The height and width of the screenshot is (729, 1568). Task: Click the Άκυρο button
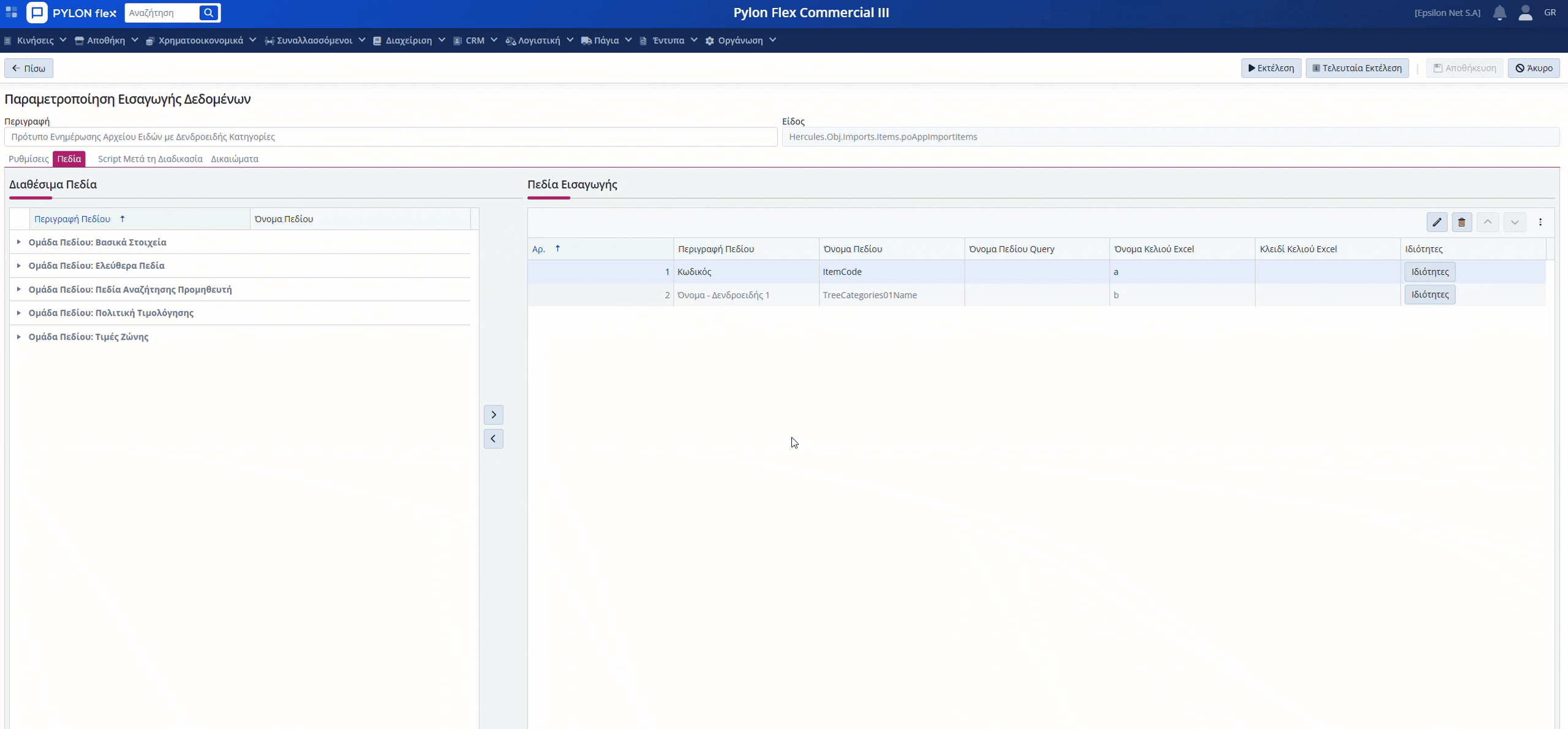tap(1534, 69)
